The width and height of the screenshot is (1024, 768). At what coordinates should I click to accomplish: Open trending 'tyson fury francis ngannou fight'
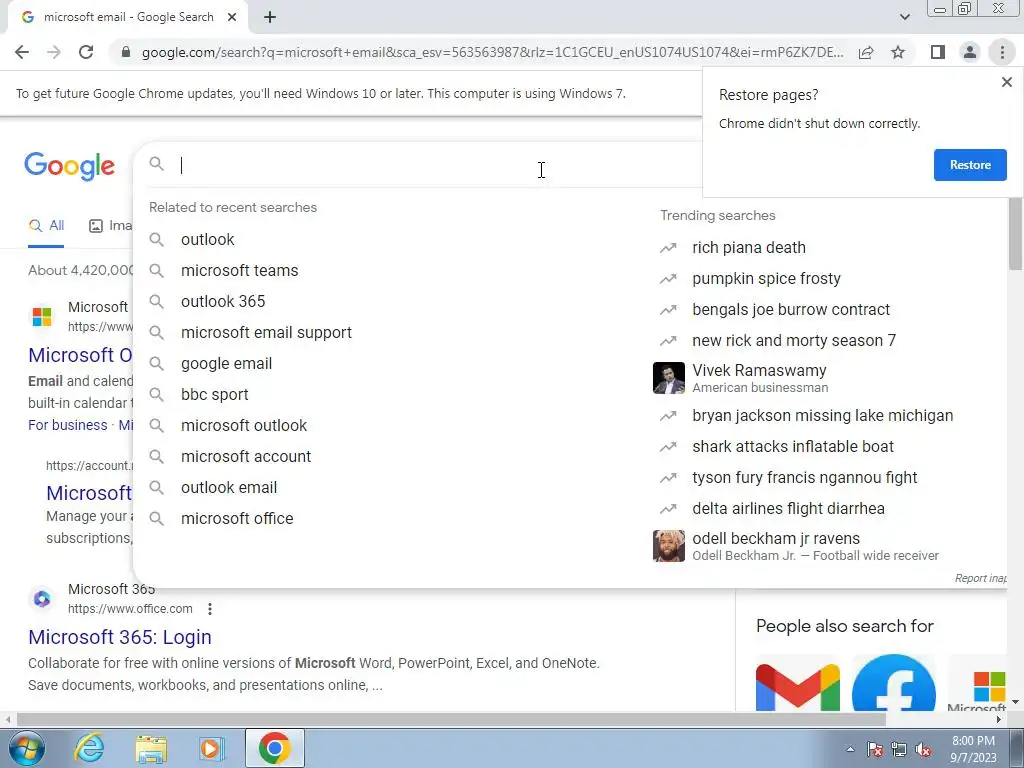coord(805,478)
